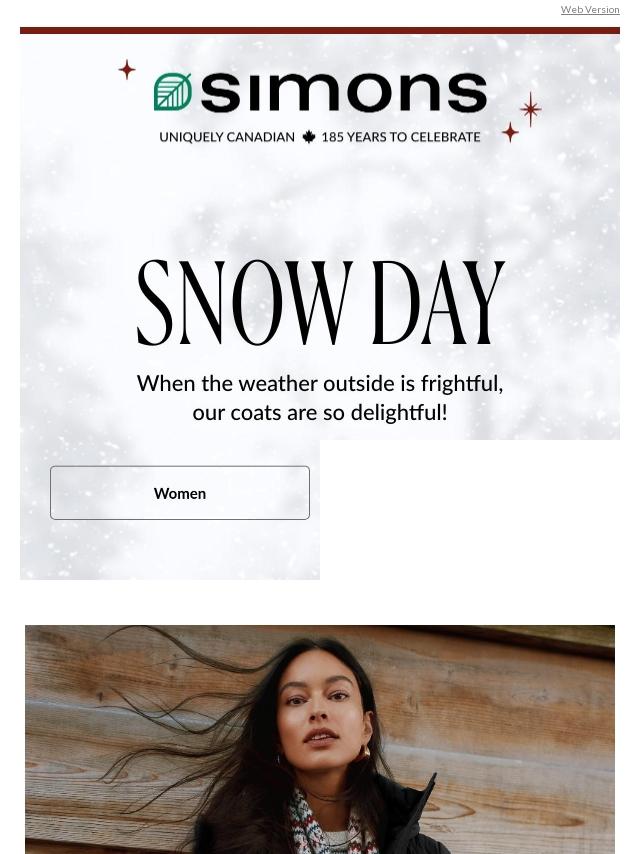This screenshot has height=854, width=640.
Task: Click the small red sparkle below the starburst
Action: (x=510, y=132)
